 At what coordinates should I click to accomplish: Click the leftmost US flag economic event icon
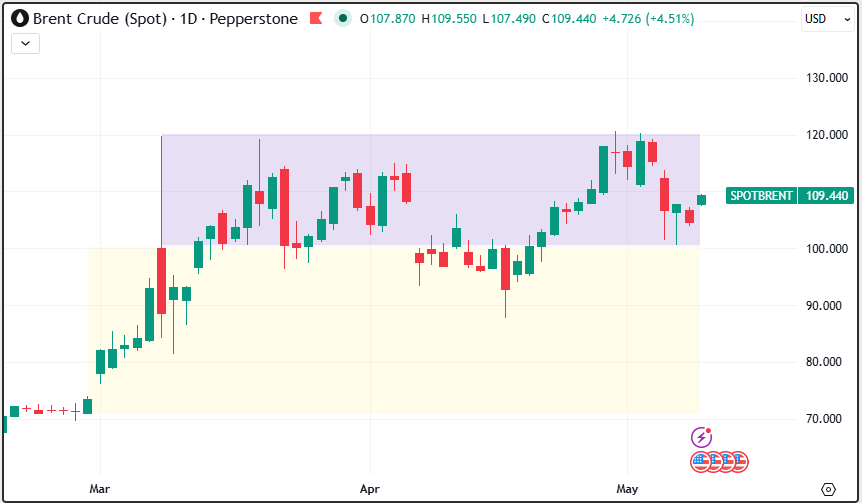[x=700, y=462]
